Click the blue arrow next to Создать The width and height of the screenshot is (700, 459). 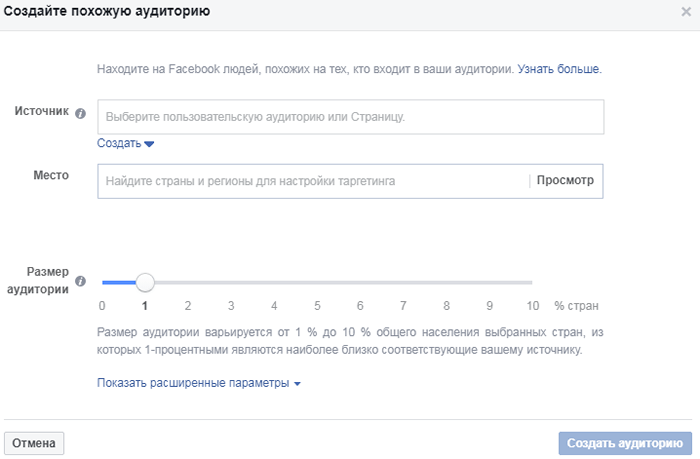pos(149,144)
